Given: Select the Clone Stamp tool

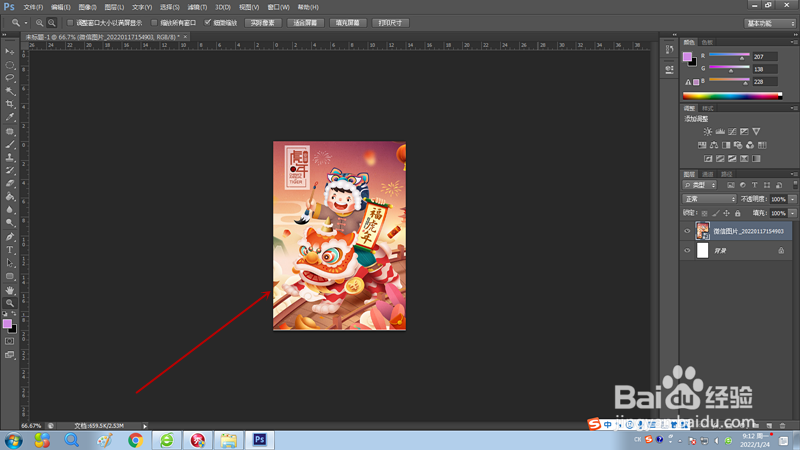Looking at the screenshot, I should click(x=10, y=158).
